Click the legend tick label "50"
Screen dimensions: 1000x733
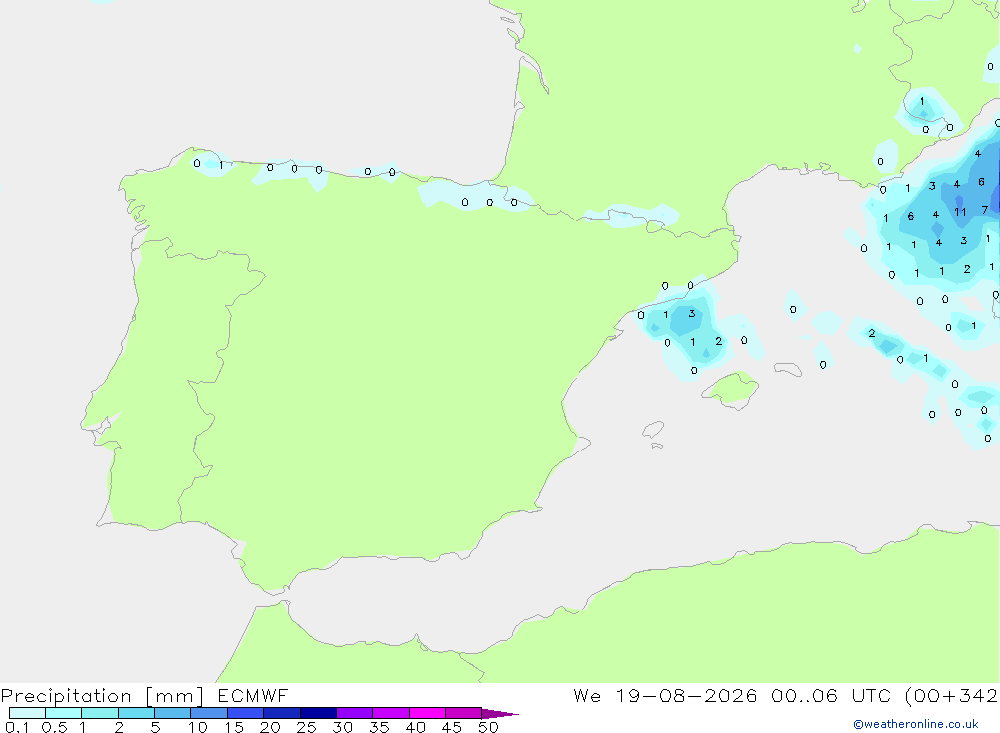click(488, 727)
